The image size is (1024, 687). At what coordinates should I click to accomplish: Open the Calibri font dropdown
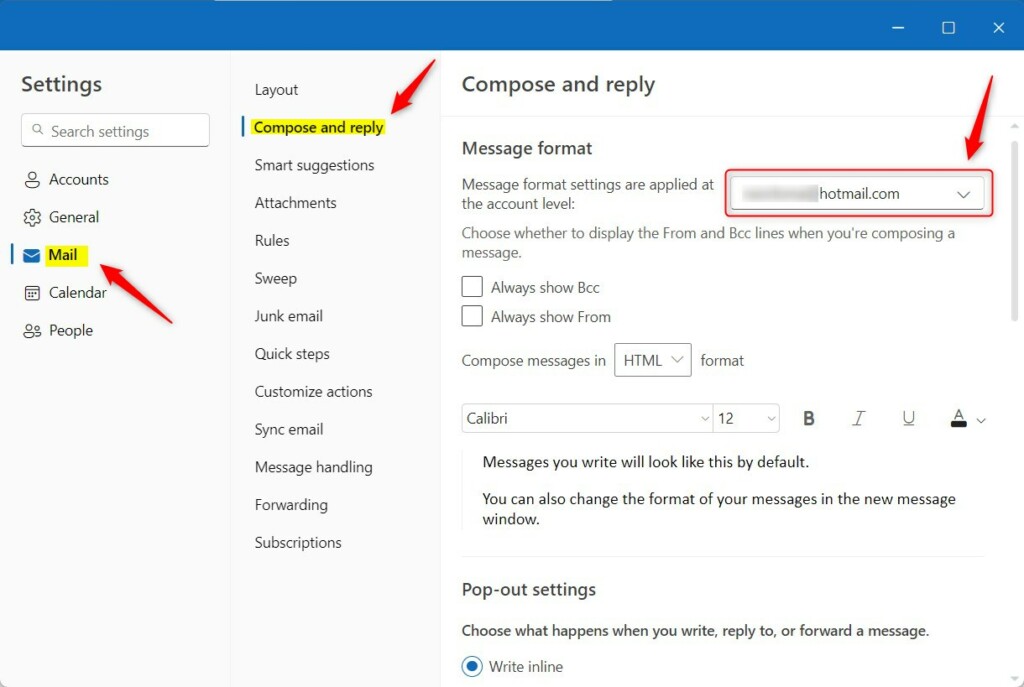586,418
